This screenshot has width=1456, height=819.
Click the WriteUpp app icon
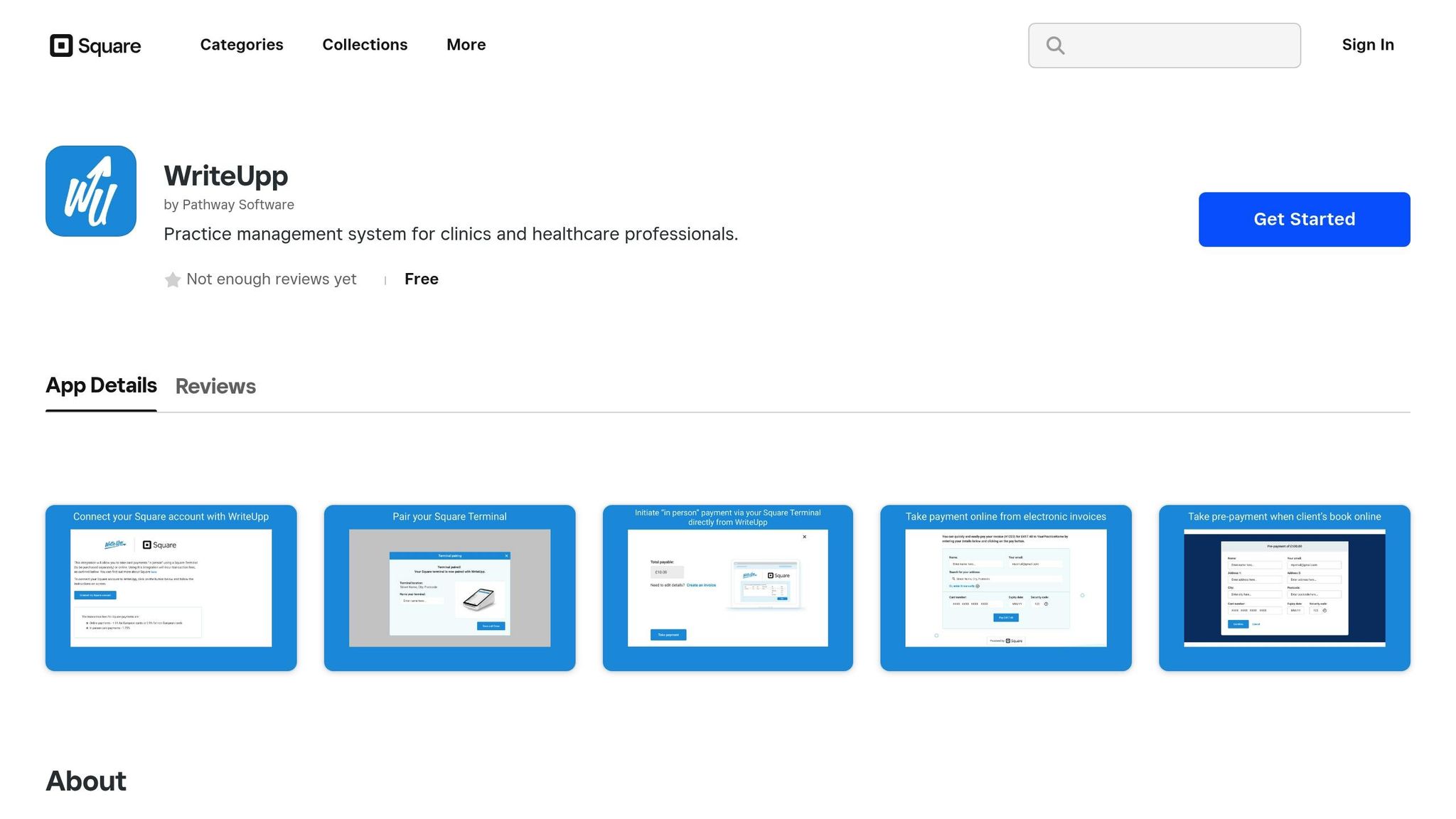pyautogui.click(x=91, y=191)
